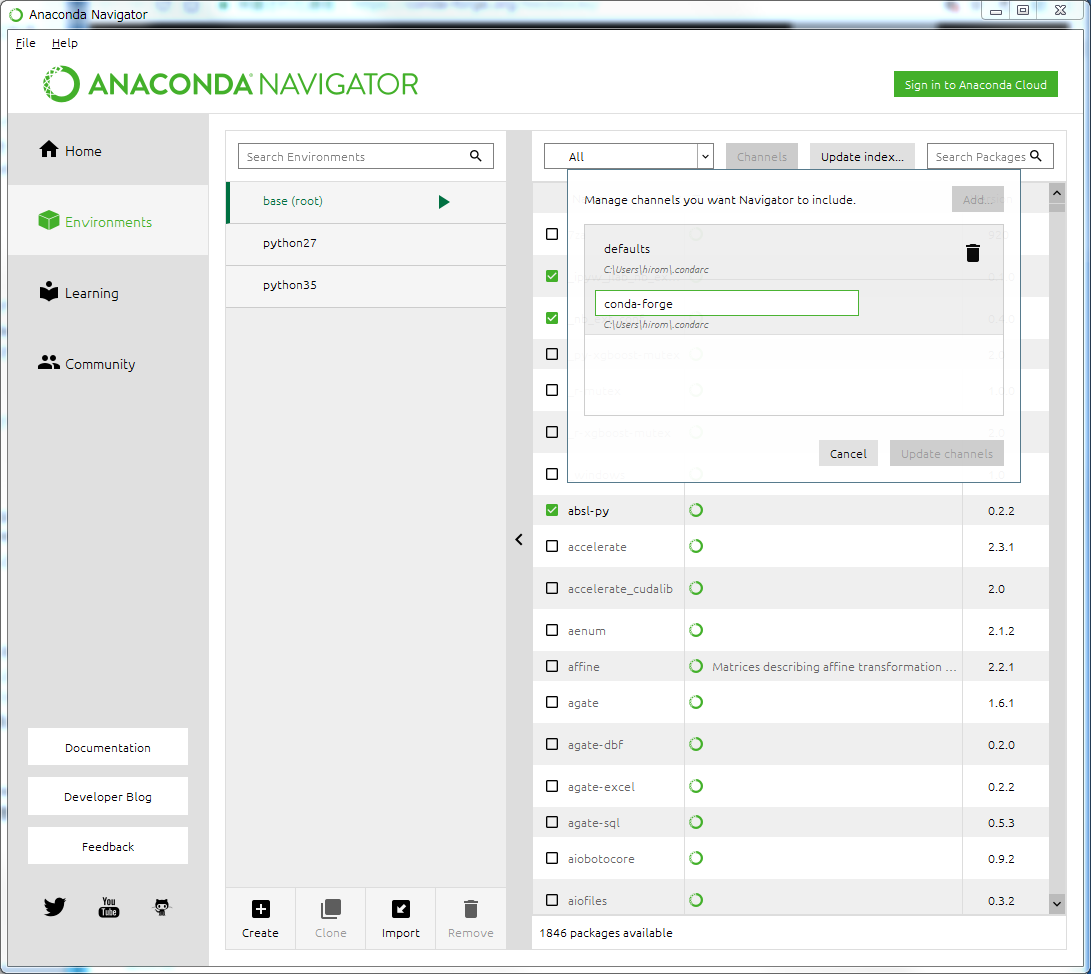
Task: Click the absl-py green status circle
Action: [x=696, y=510]
